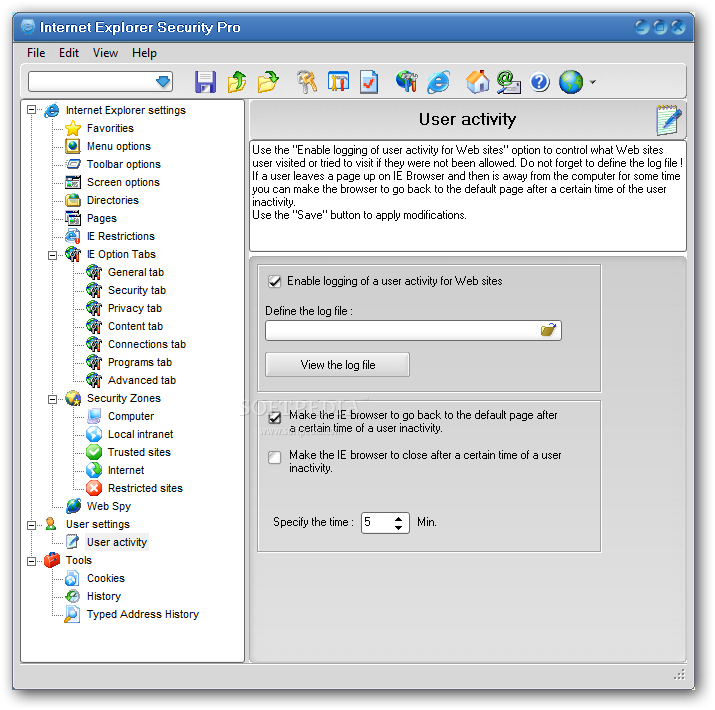Select the Typed Address History icon
The image size is (715, 710).
(72, 614)
